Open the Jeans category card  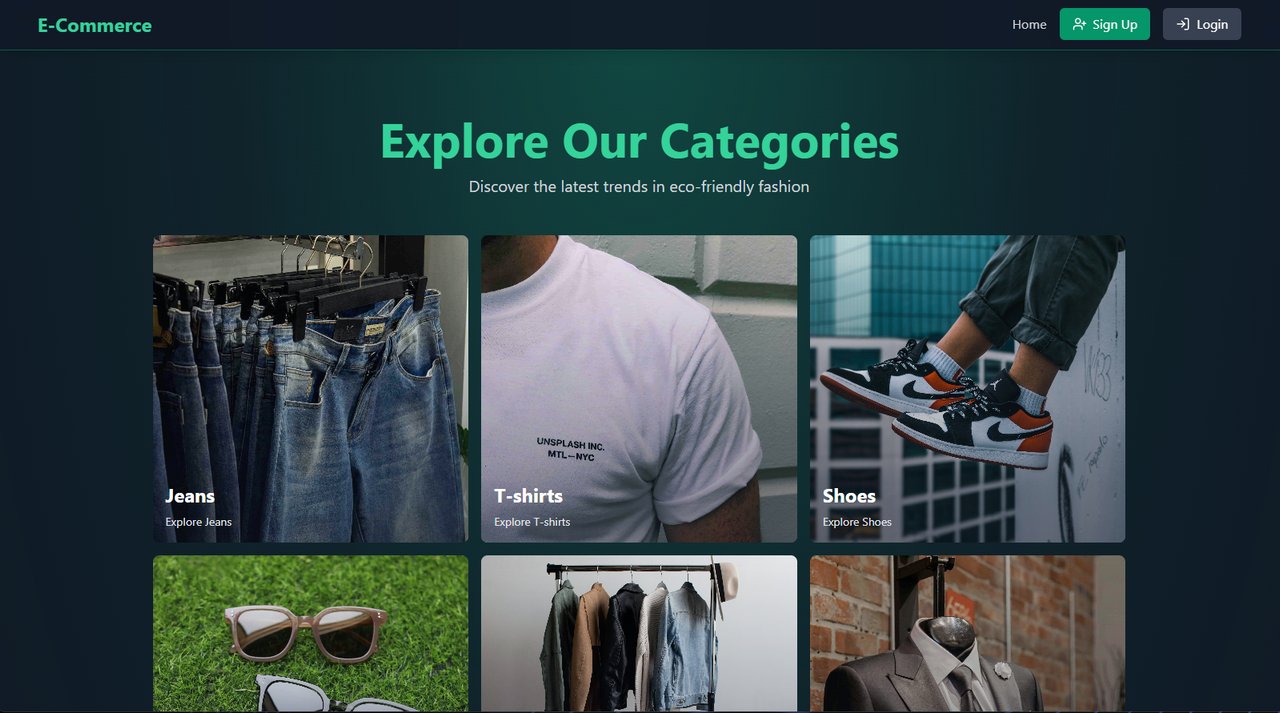coord(310,389)
